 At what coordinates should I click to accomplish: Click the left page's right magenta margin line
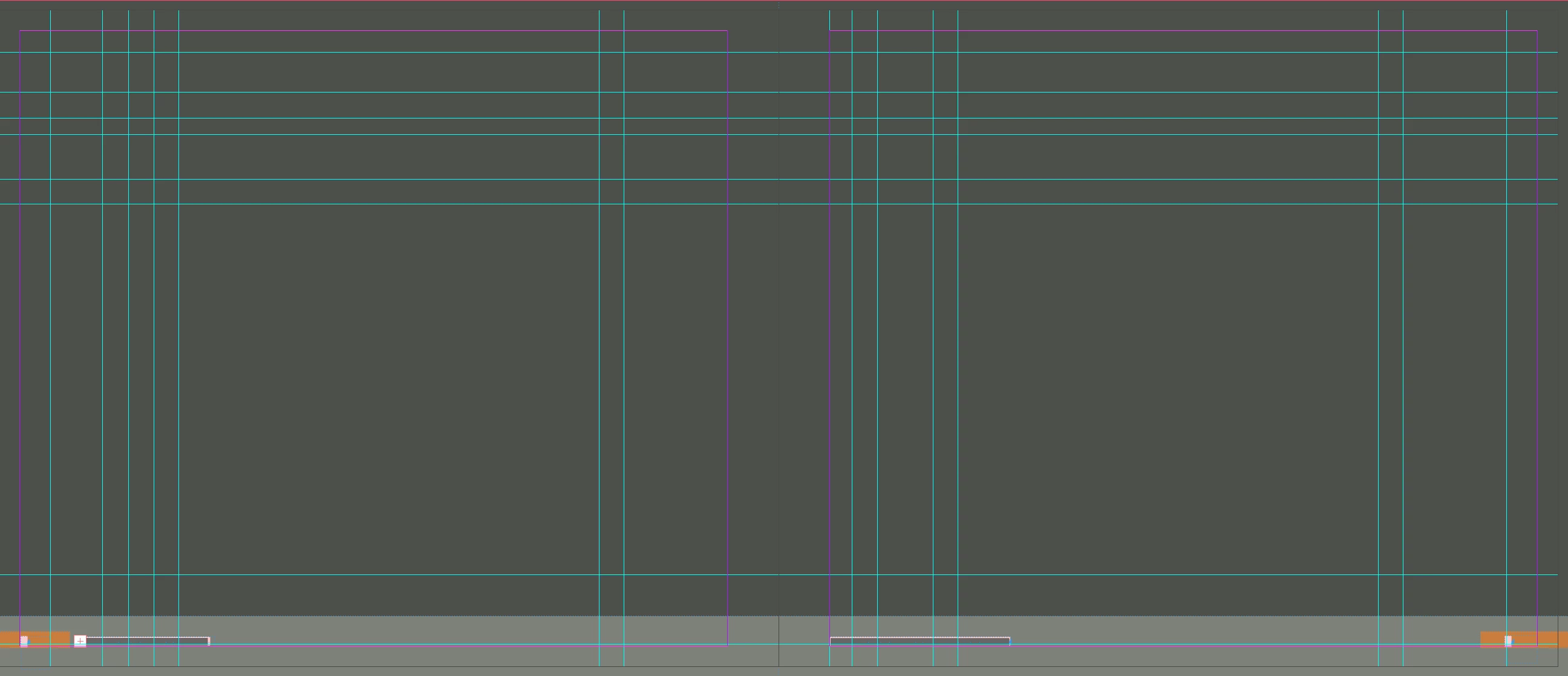727,365
